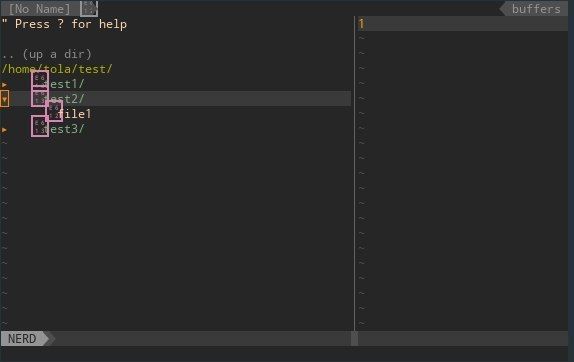Expand the test3 folder arrow
574x362 pixels.
4,130
